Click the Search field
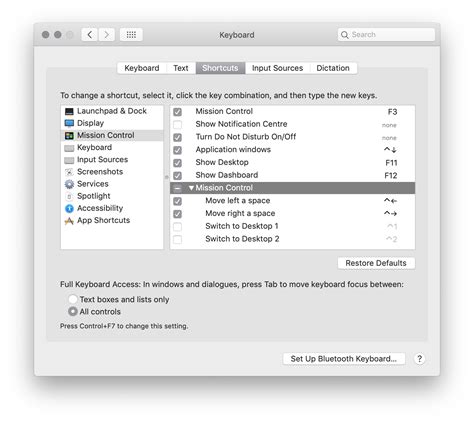 click(386, 35)
